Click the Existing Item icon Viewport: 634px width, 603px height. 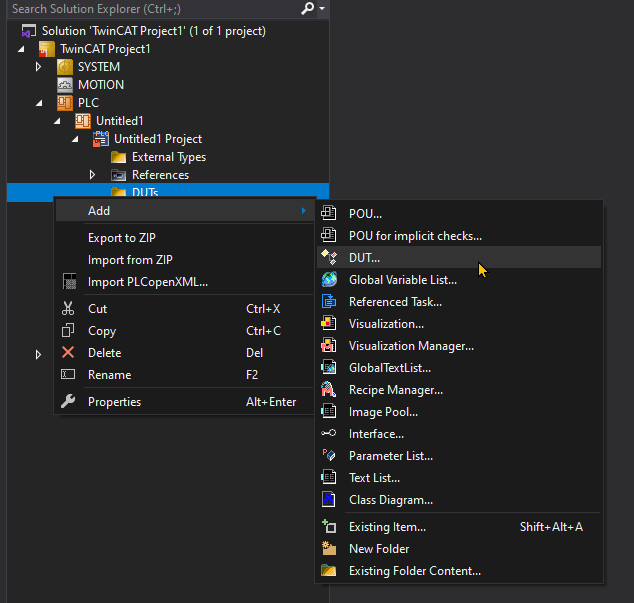coord(329,526)
